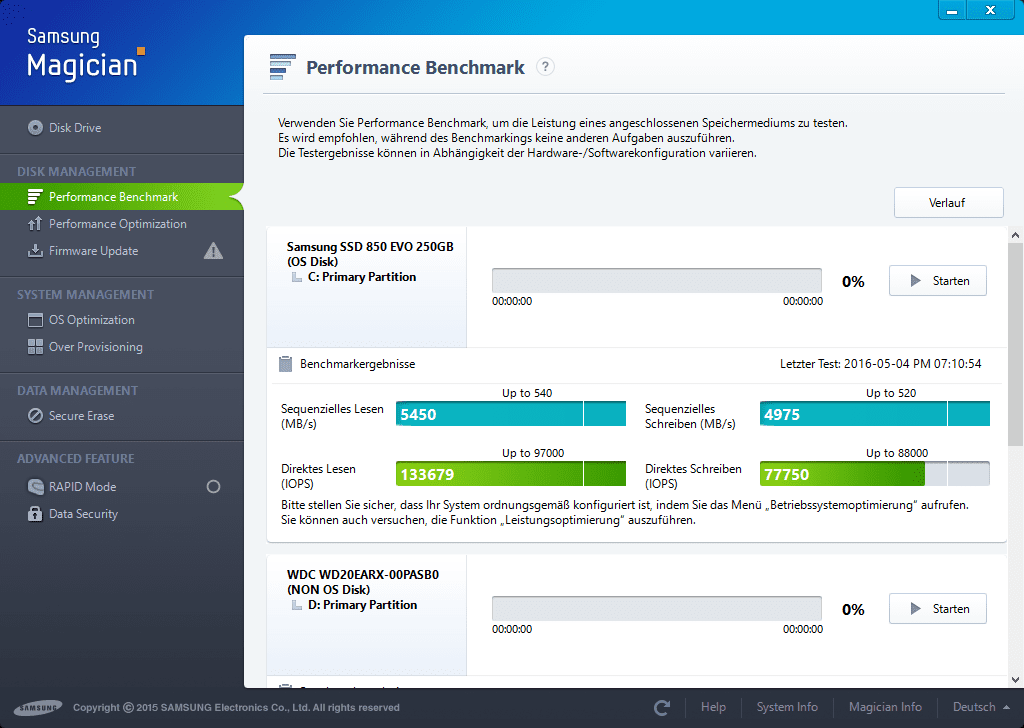This screenshot has width=1024, height=728.
Task: Click the Sequenzielles Schreiben 4975 result bar
Action: pos(874,414)
